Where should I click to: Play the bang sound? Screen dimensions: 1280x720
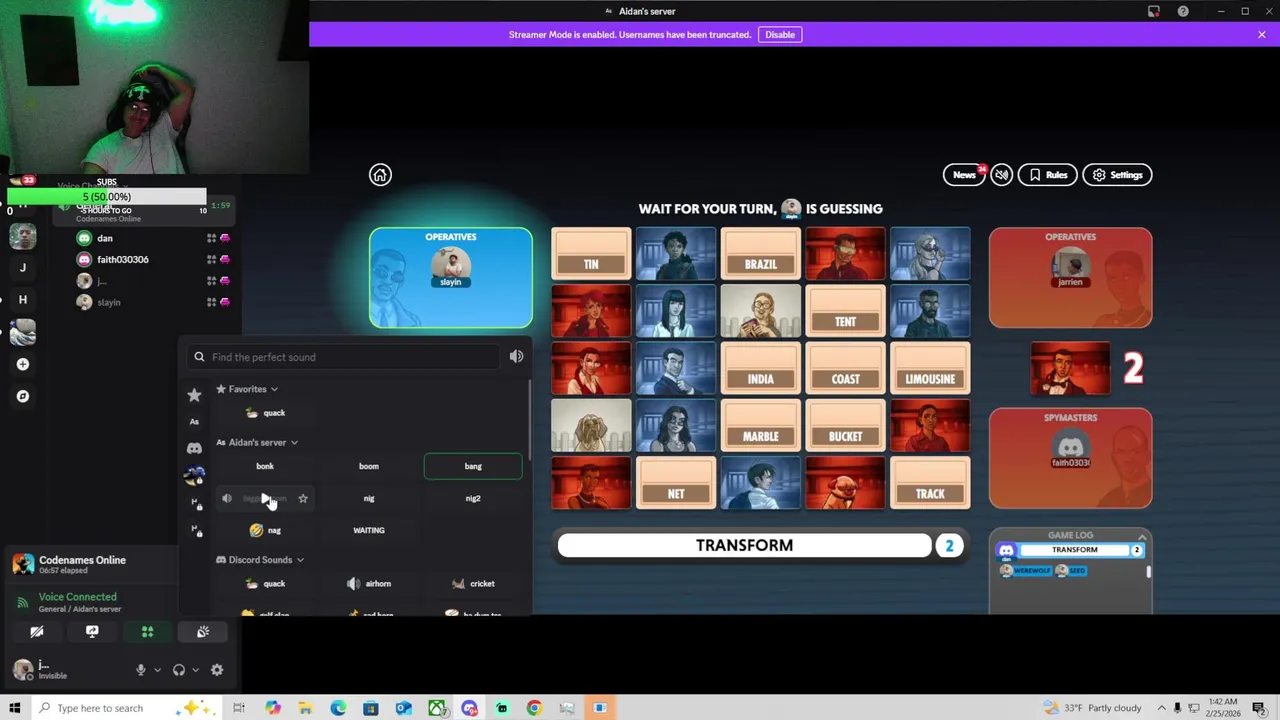473,466
